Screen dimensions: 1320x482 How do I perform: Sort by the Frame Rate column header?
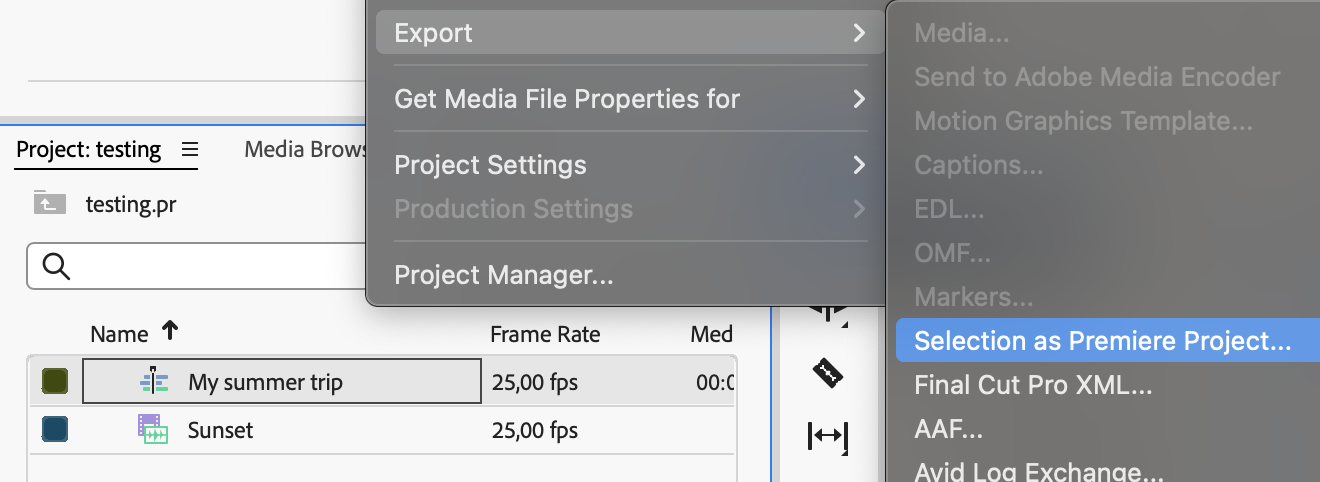tap(545, 334)
